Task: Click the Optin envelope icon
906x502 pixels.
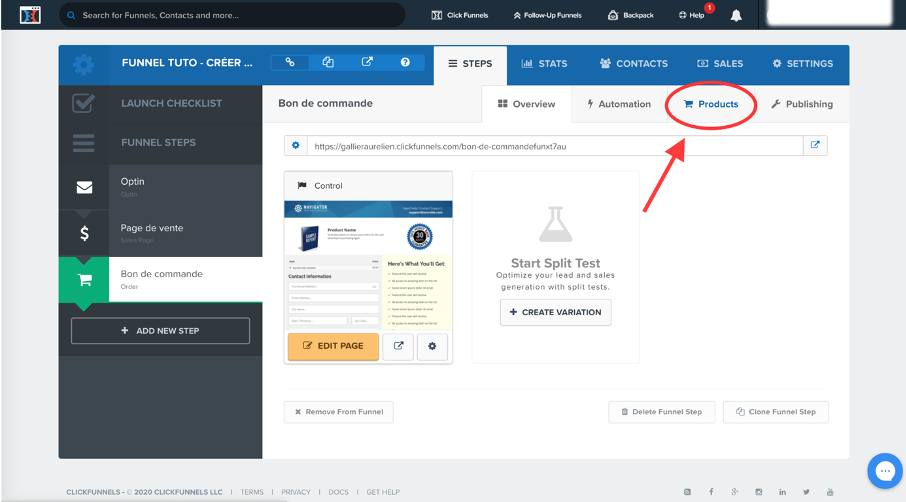Action: tap(84, 187)
